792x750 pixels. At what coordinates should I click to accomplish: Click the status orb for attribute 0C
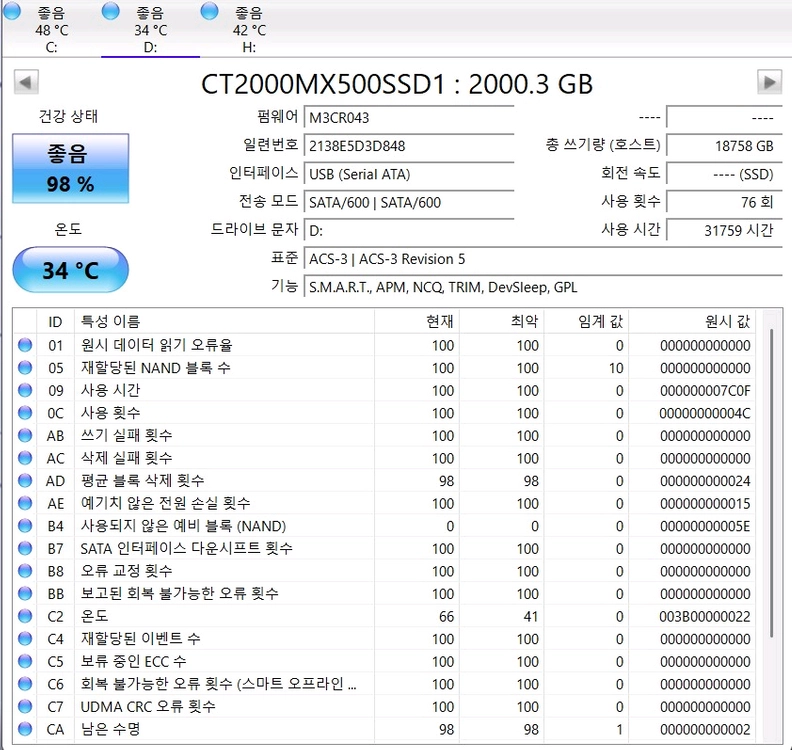25,413
